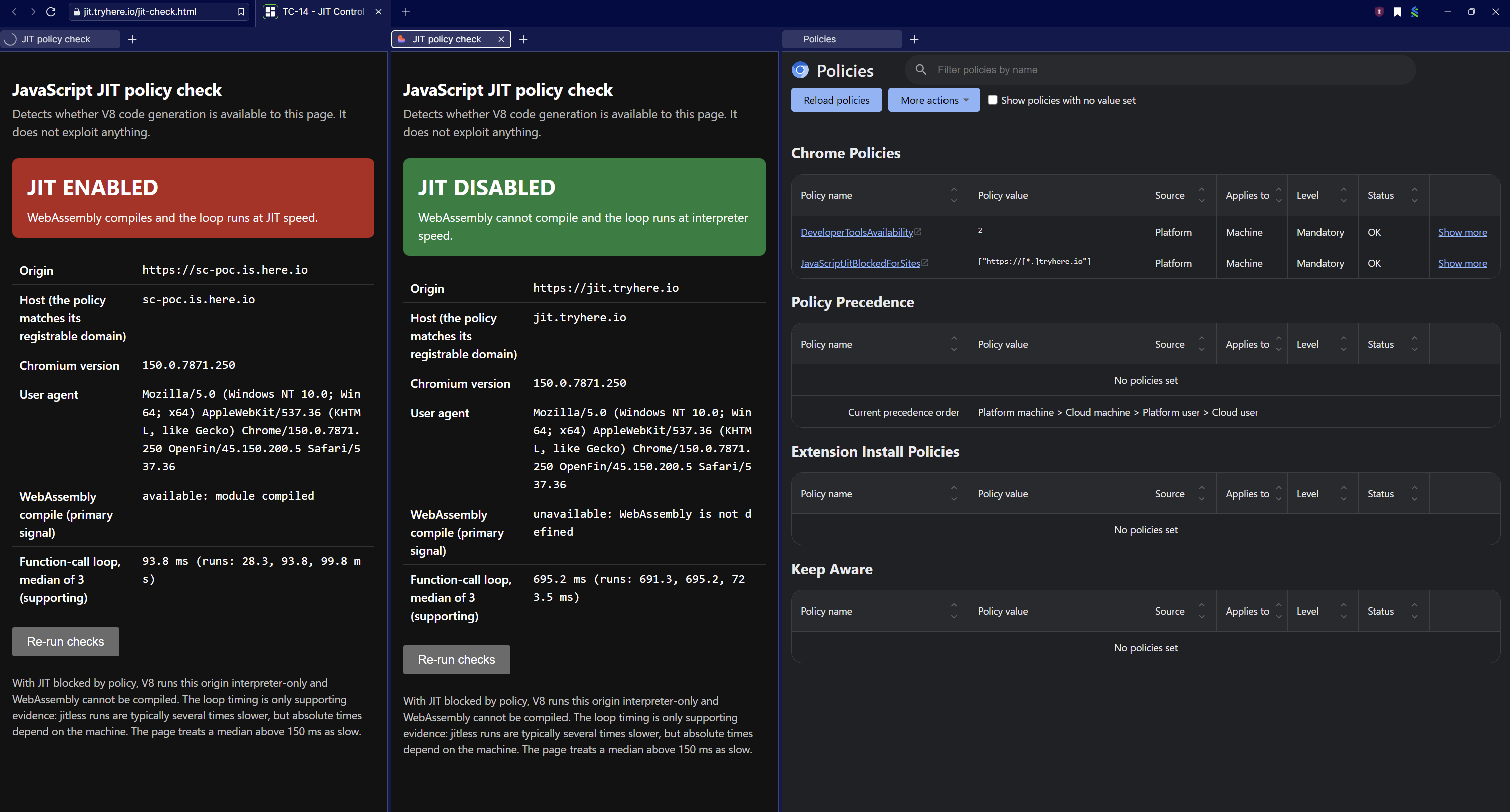
Task: Click Platform source in JavaScriptJitBlockedForSites row
Action: pos(1173,263)
